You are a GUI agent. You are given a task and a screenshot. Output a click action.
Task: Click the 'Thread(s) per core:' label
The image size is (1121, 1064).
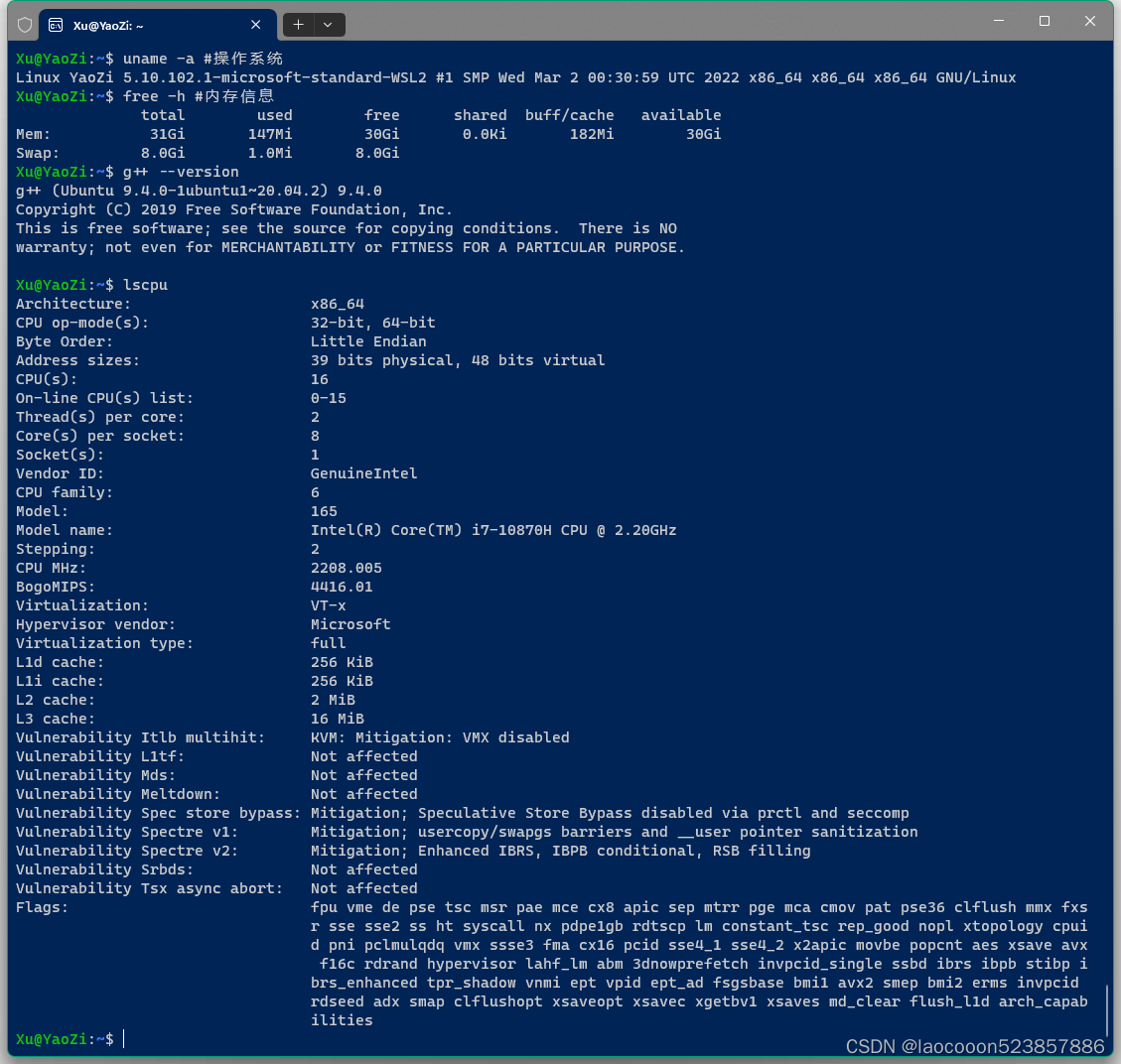pyautogui.click(x=100, y=417)
